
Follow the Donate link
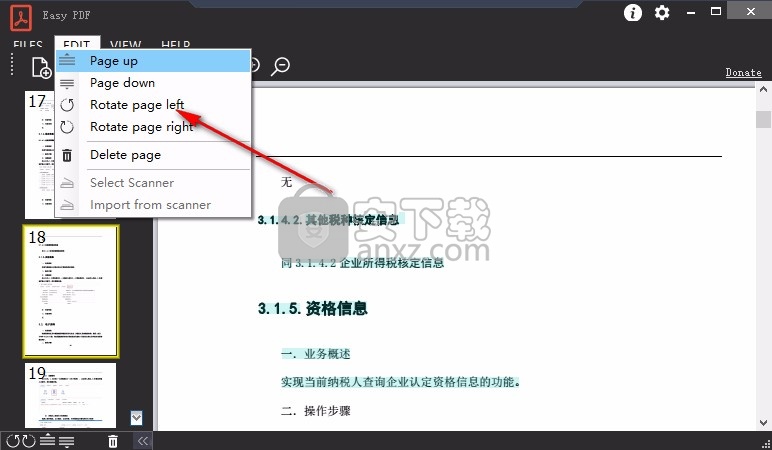pyautogui.click(x=743, y=72)
